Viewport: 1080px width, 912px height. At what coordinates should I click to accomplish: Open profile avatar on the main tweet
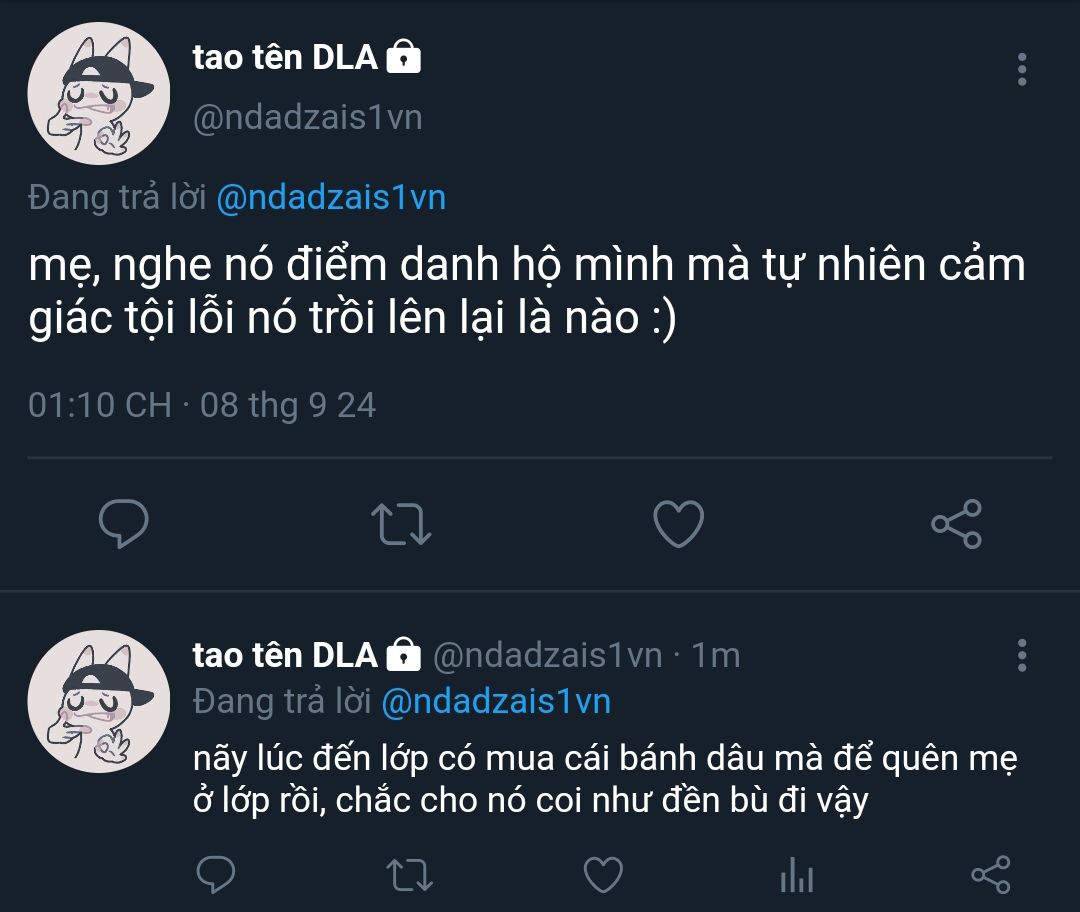point(98,93)
